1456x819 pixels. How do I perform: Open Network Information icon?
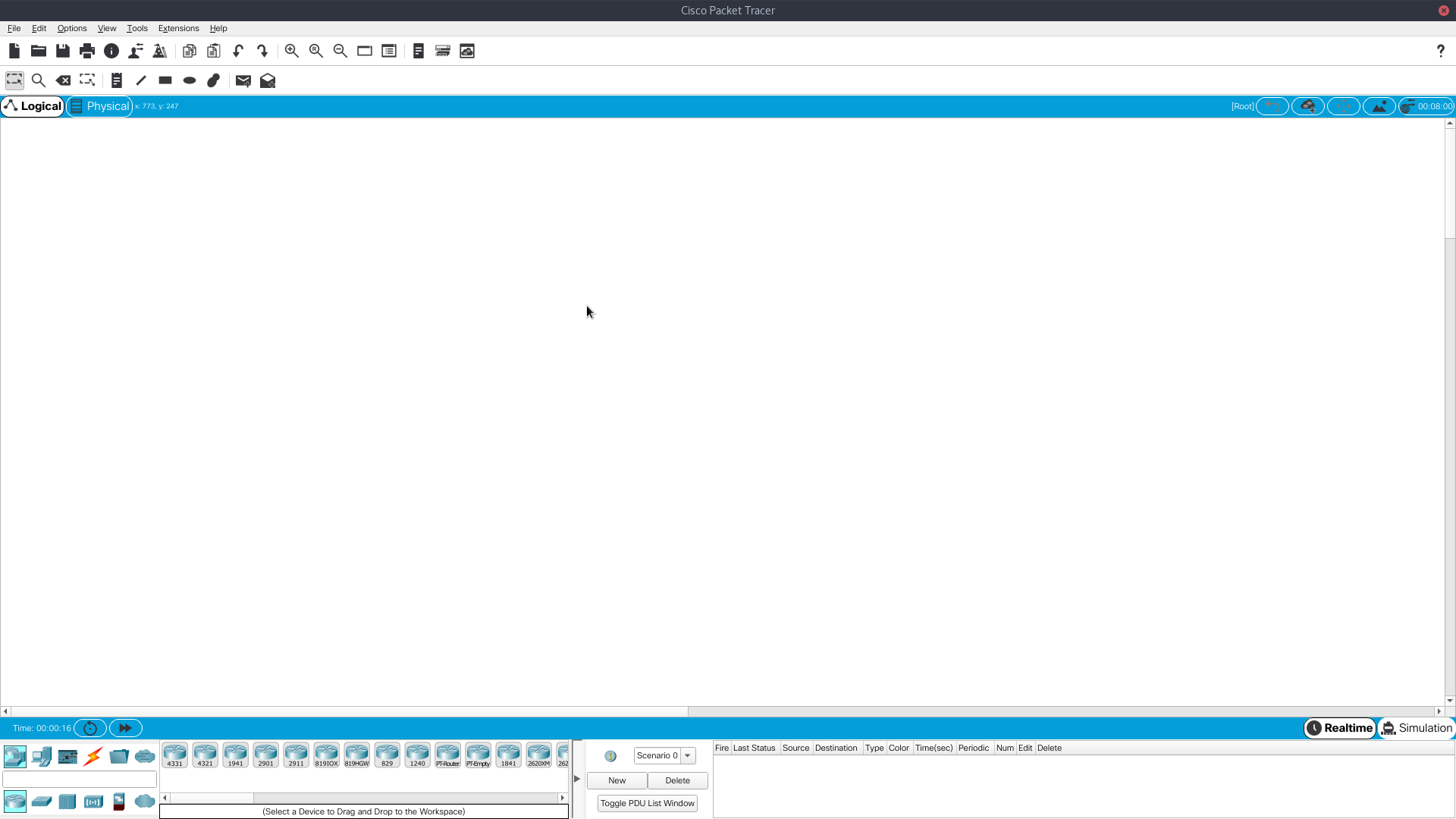[x=111, y=51]
